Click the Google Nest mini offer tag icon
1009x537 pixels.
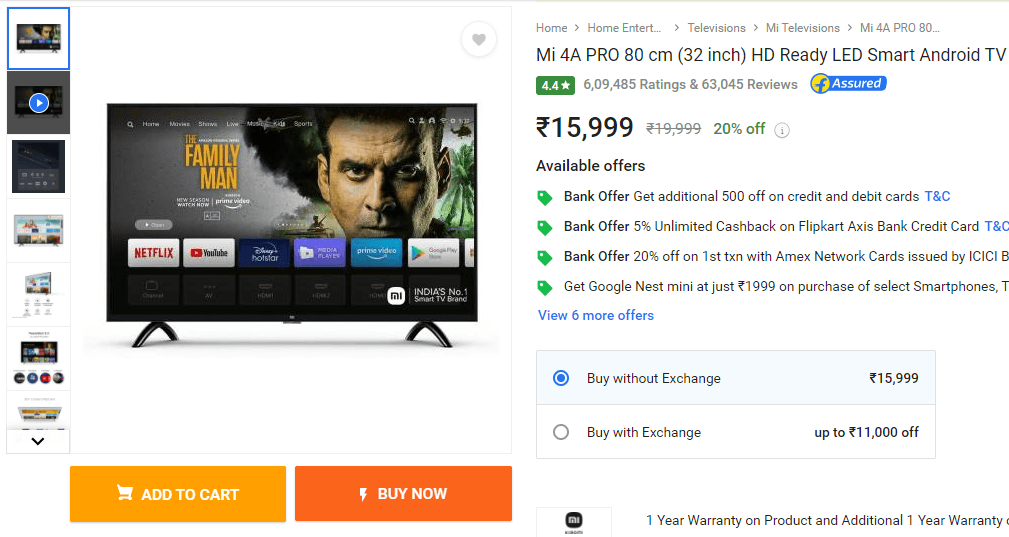[x=545, y=287]
